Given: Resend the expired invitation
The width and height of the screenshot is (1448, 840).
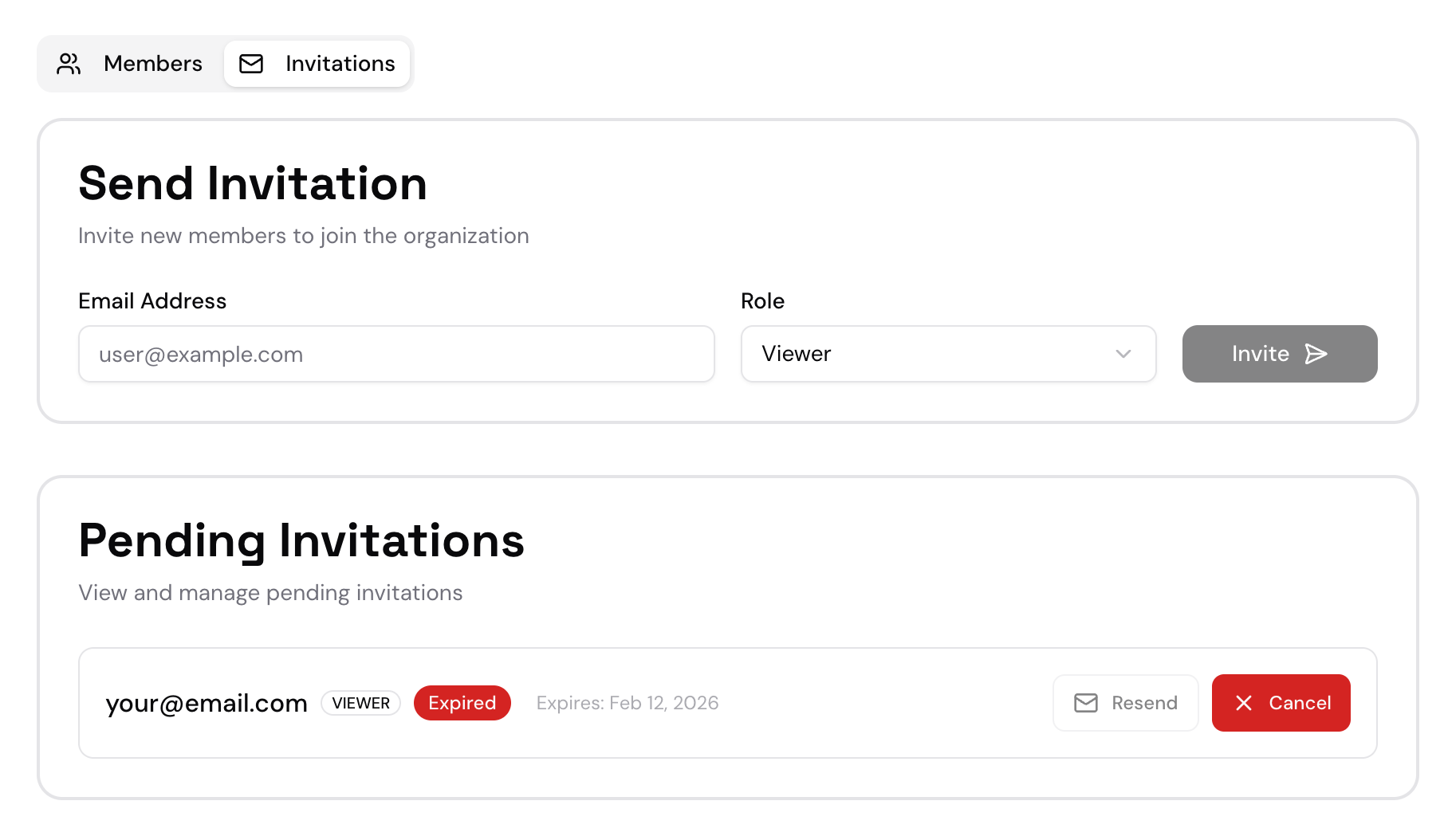Looking at the screenshot, I should [1125, 703].
